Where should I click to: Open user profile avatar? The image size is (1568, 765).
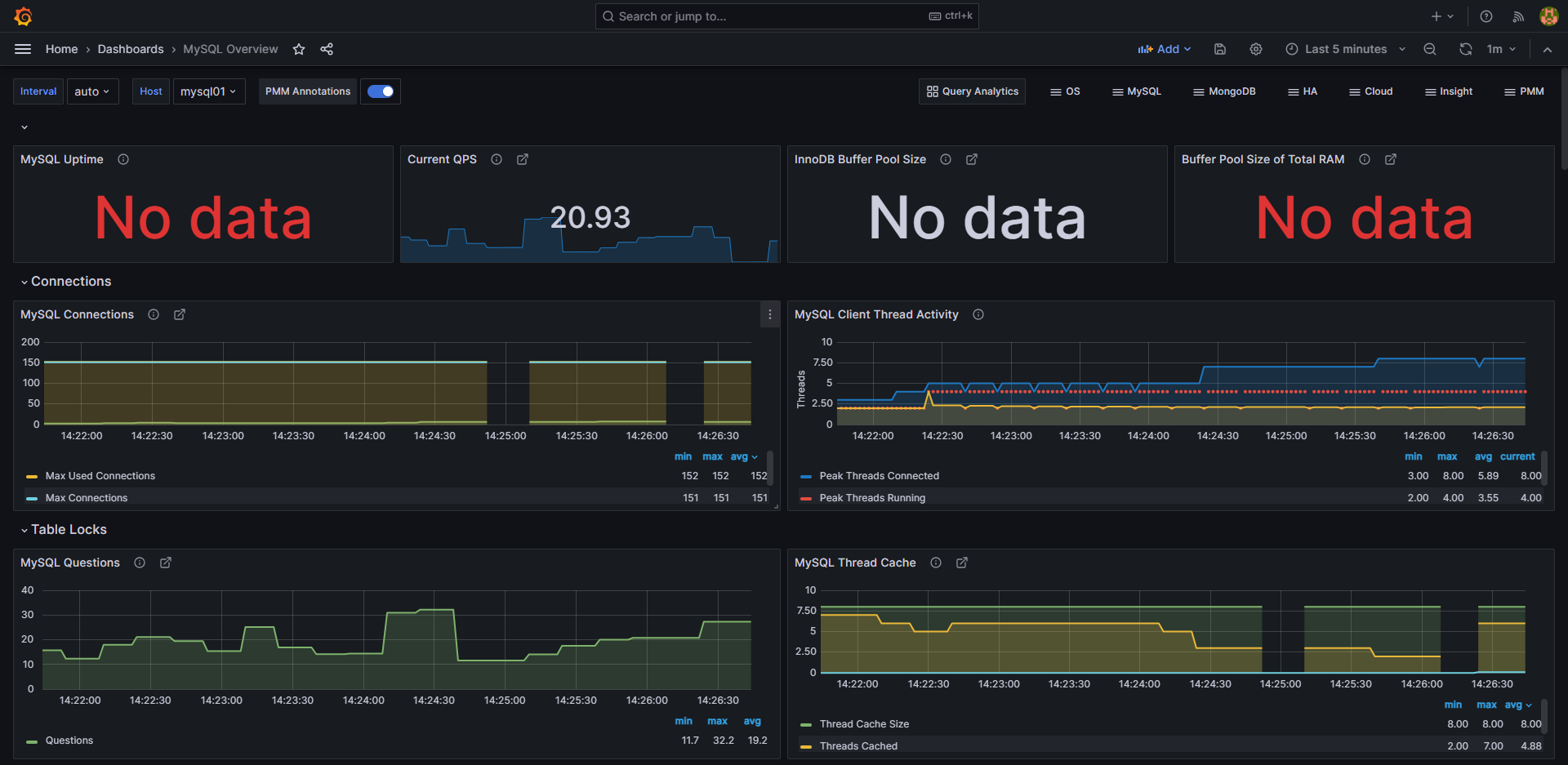1548,16
